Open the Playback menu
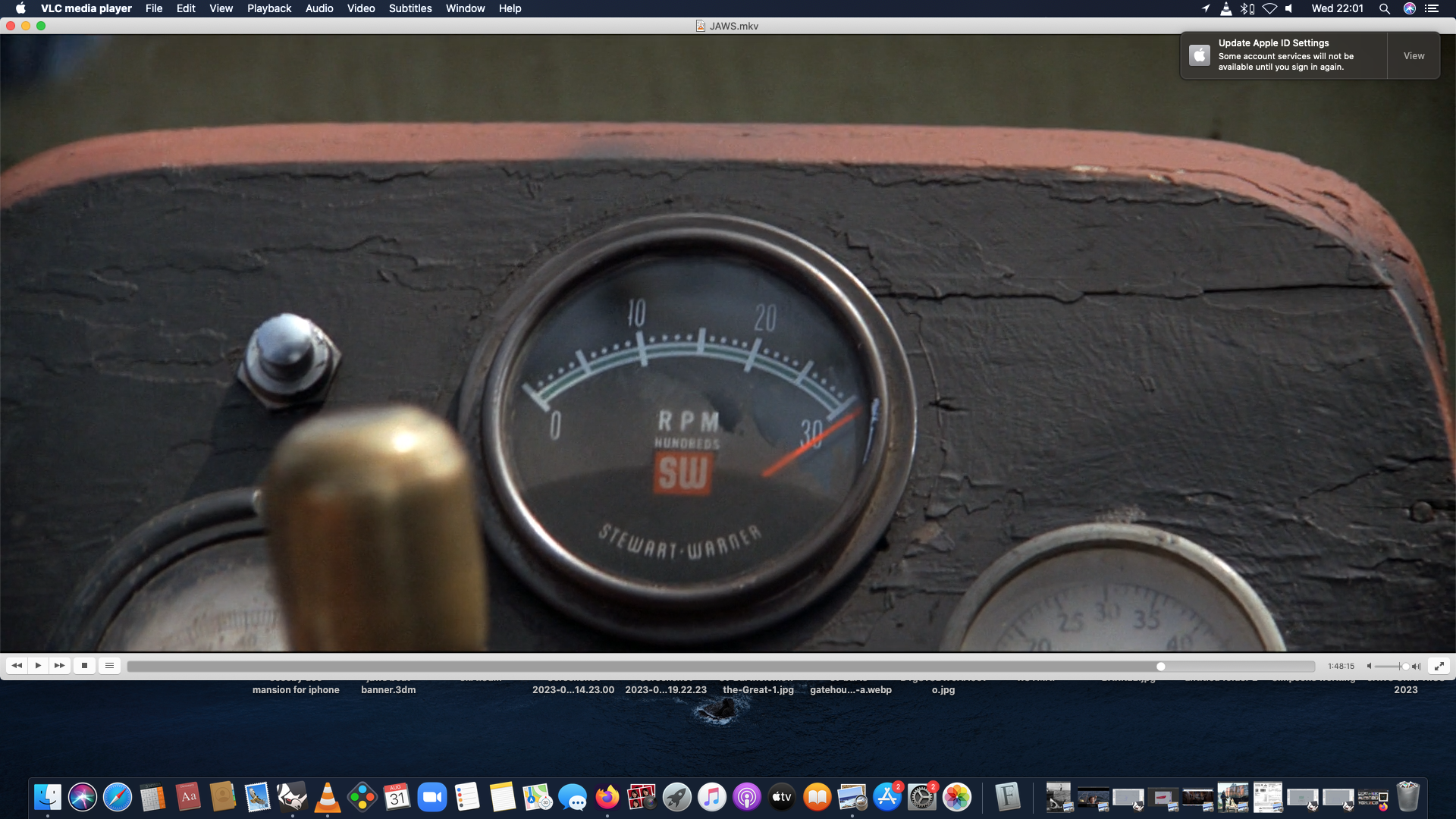Viewport: 1456px width, 819px height. pos(269,8)
